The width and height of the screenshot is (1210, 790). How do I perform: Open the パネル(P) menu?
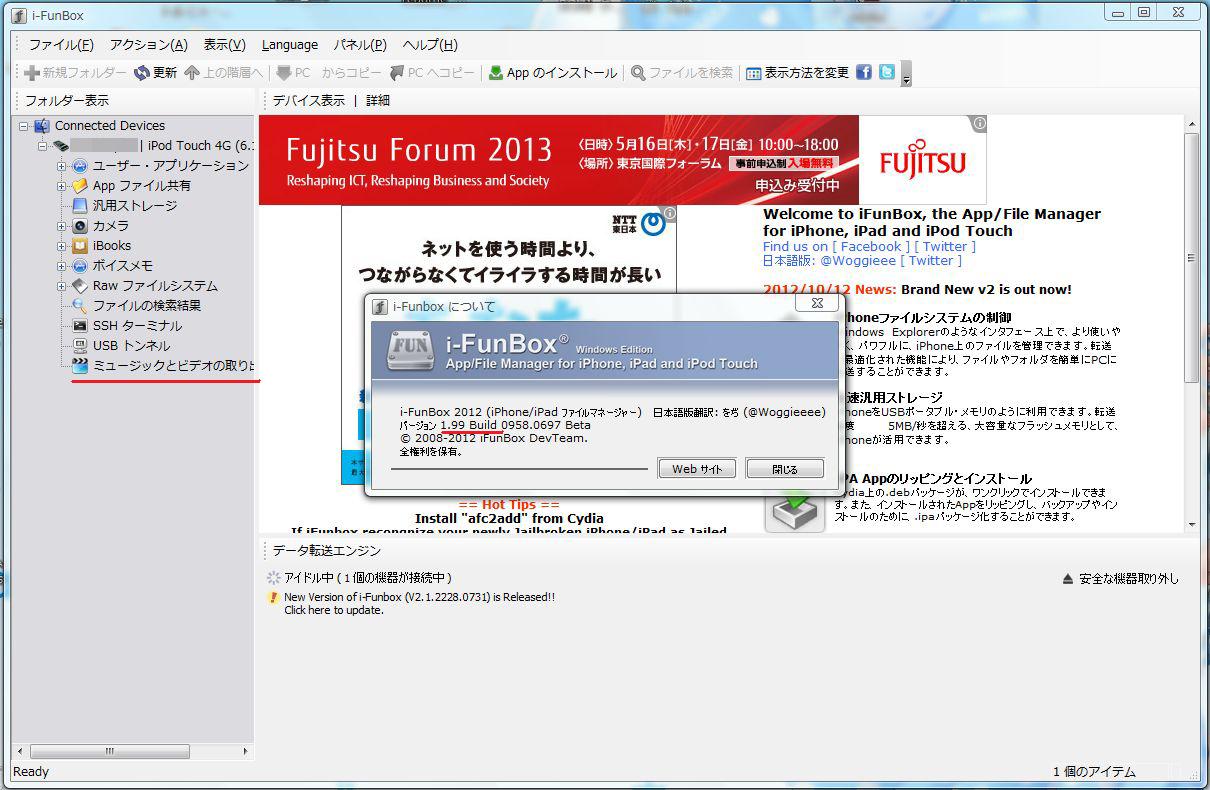(360, 45)
